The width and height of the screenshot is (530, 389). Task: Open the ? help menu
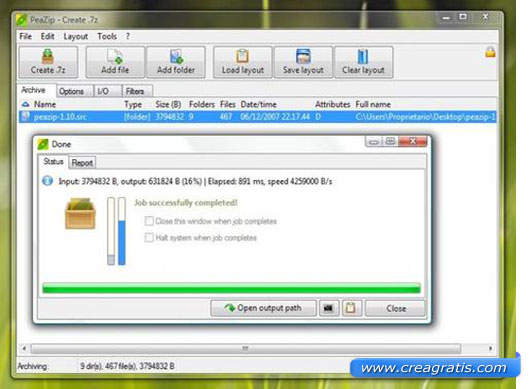128,36
